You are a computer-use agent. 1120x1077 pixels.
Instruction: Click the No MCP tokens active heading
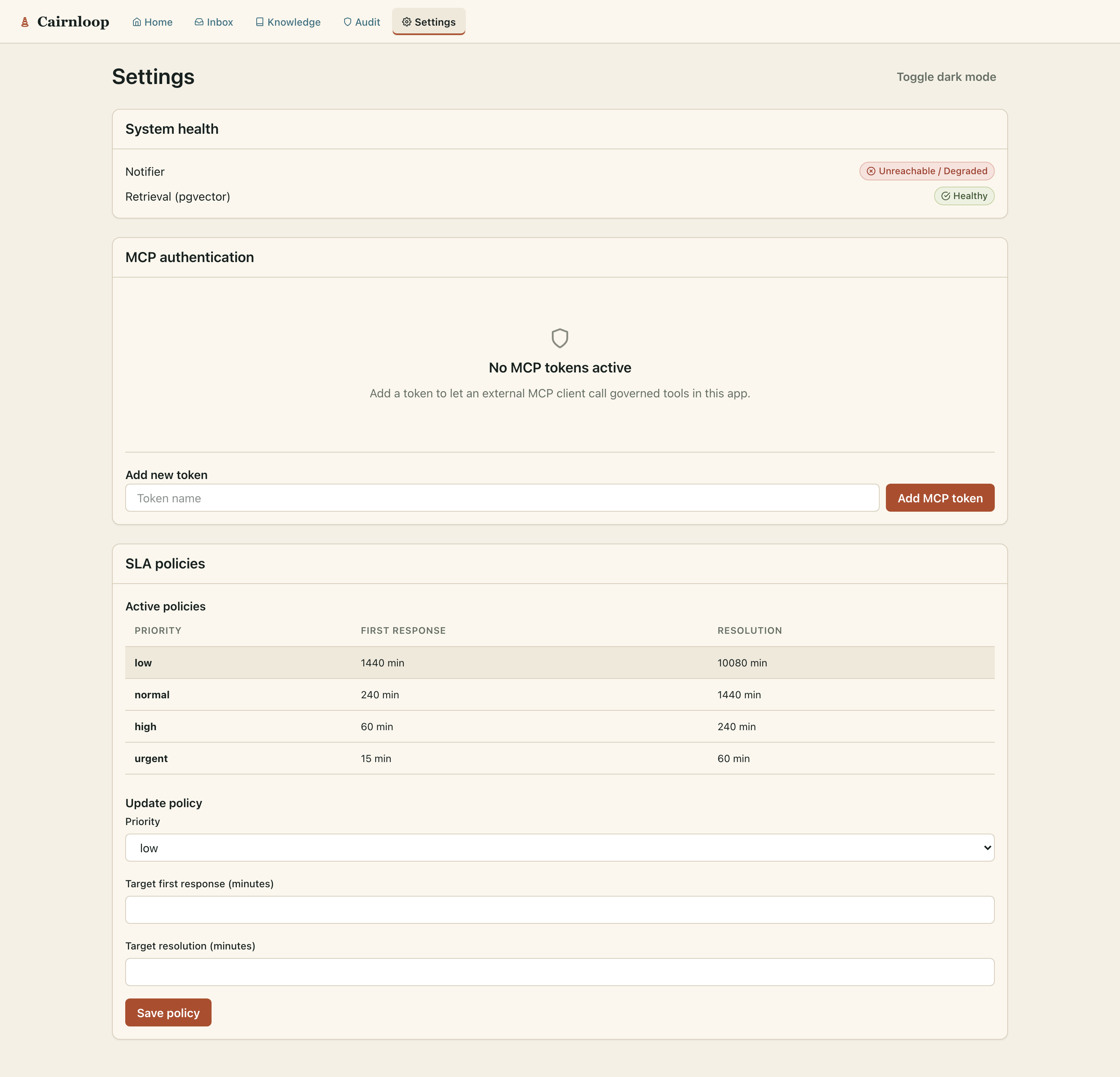point(560,367)
